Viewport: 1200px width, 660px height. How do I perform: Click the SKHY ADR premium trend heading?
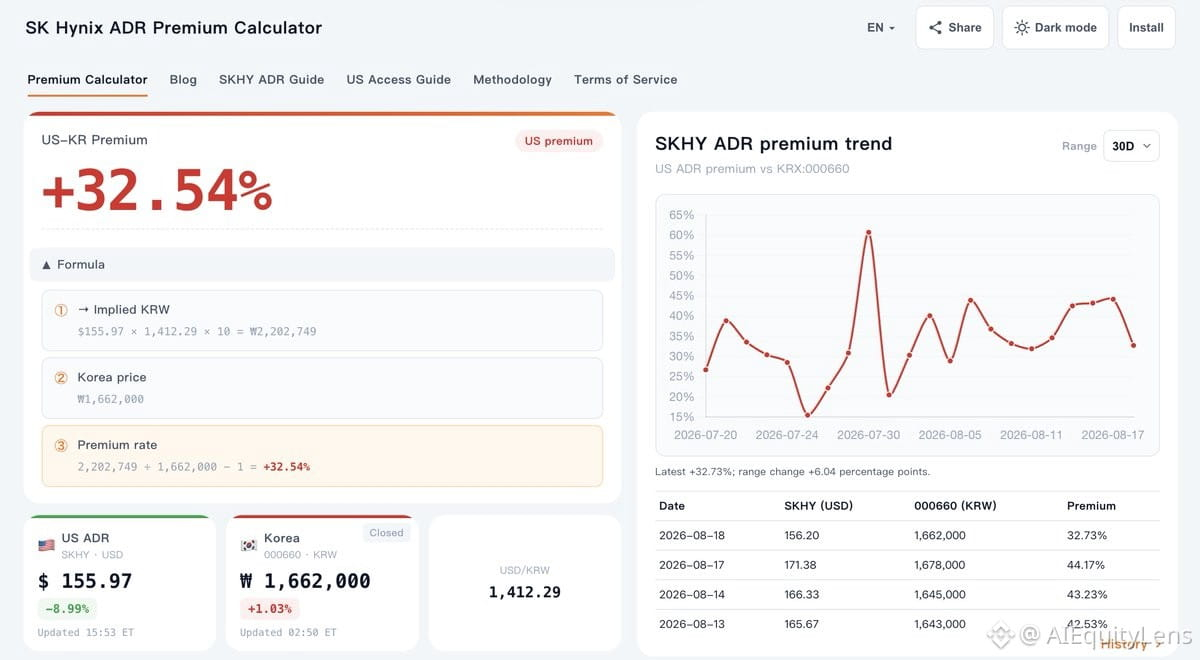pyautogui.click(x=773, y=144)
